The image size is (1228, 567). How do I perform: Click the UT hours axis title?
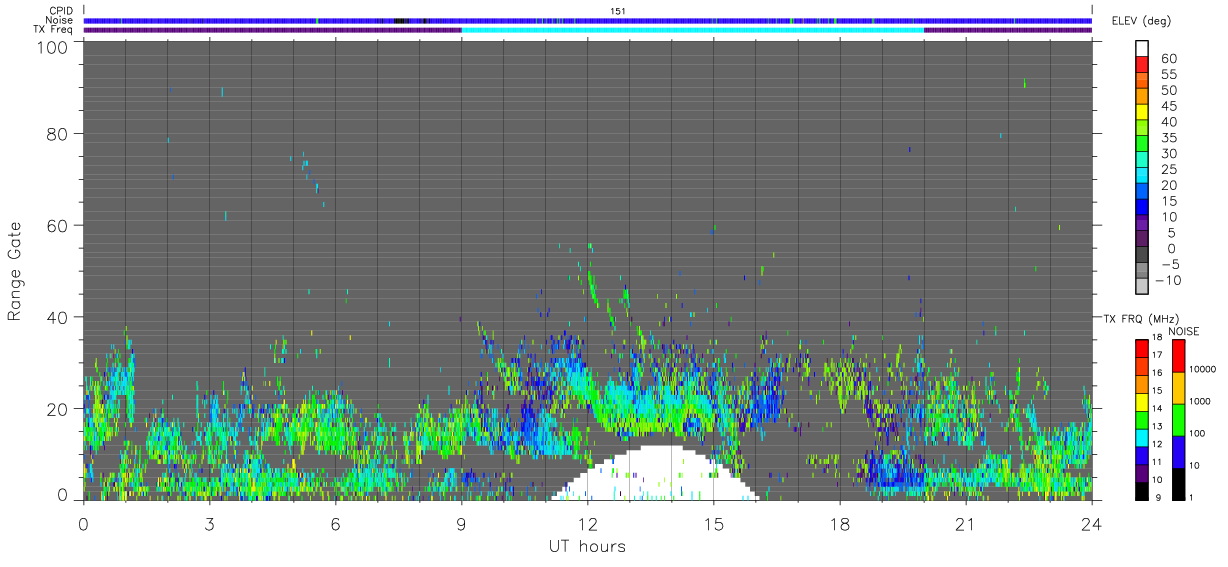click(586, 546)
